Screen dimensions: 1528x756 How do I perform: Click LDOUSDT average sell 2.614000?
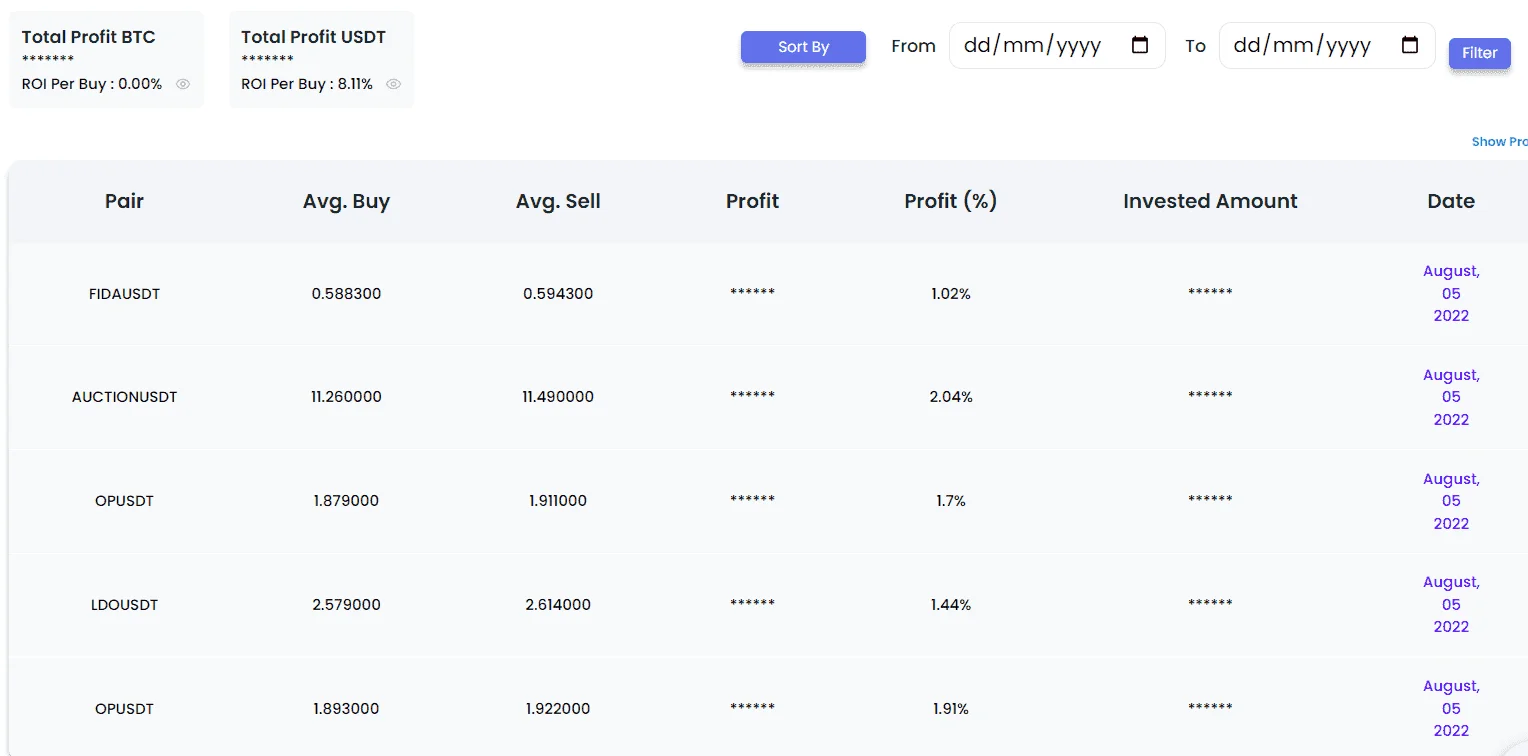click(558, 605)
